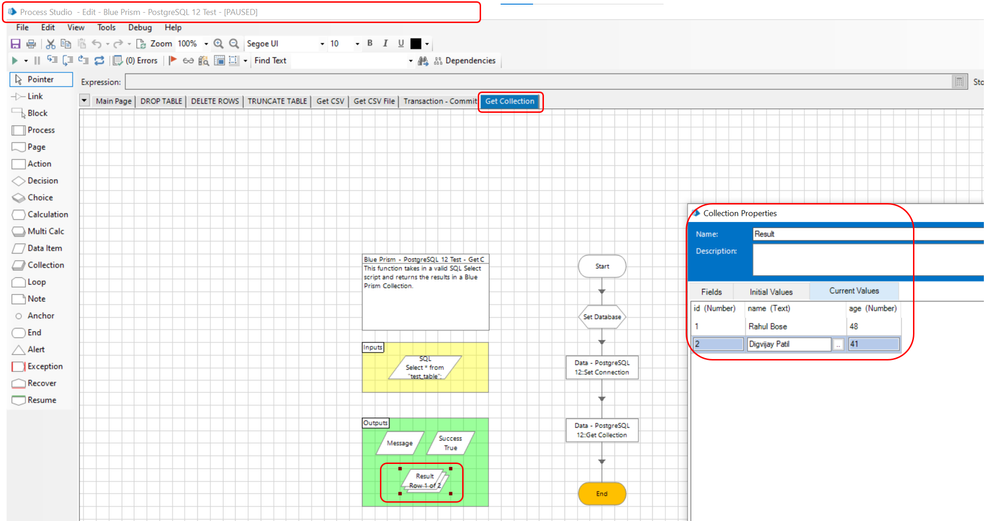Click the Zoom In magnifier icon

(219, 44)
